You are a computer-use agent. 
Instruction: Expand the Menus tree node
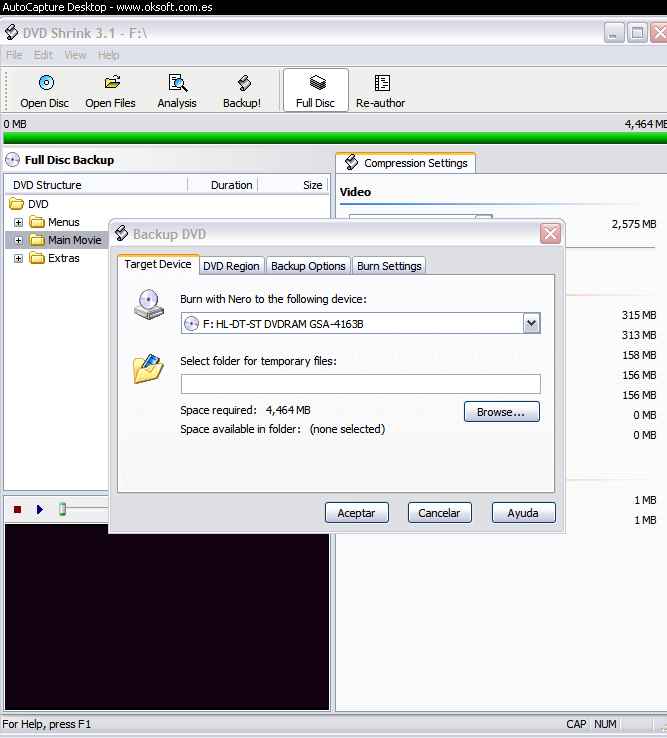point(18,222)
